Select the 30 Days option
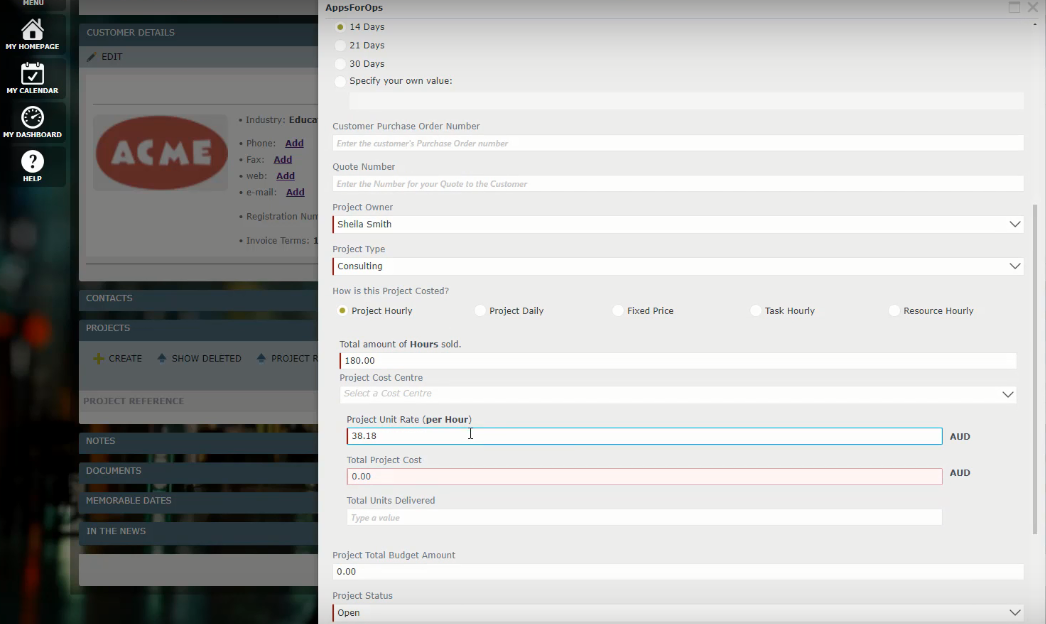Image resolution: width=1046 pixels, height=624 pixels. (340, 64)
